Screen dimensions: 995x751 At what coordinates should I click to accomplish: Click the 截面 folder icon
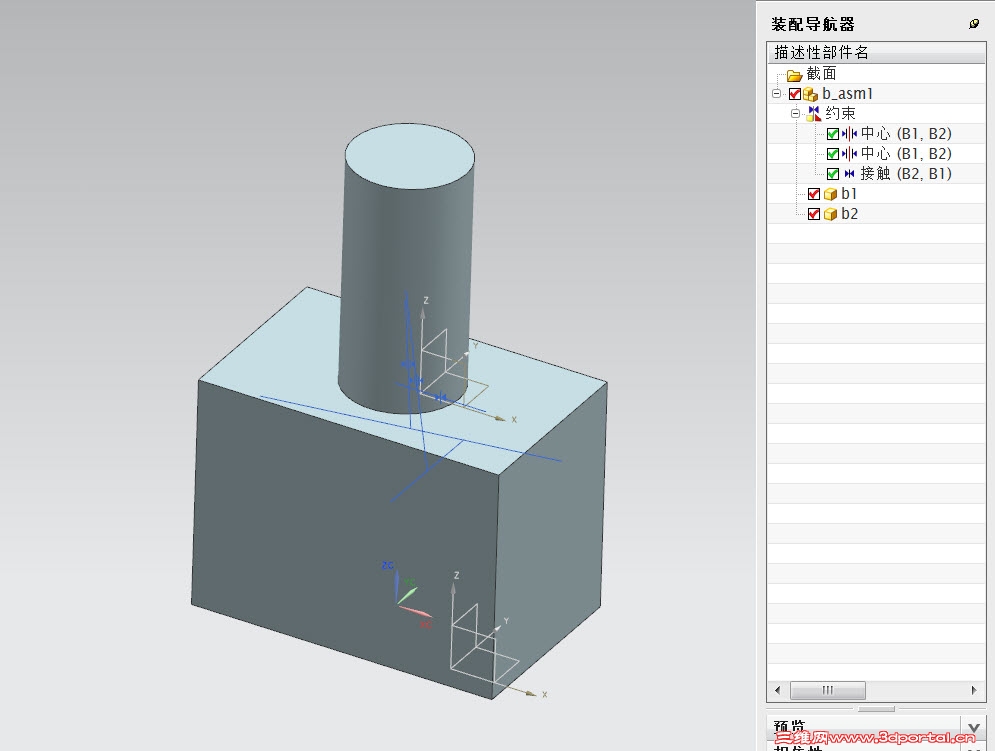[794, 76]
